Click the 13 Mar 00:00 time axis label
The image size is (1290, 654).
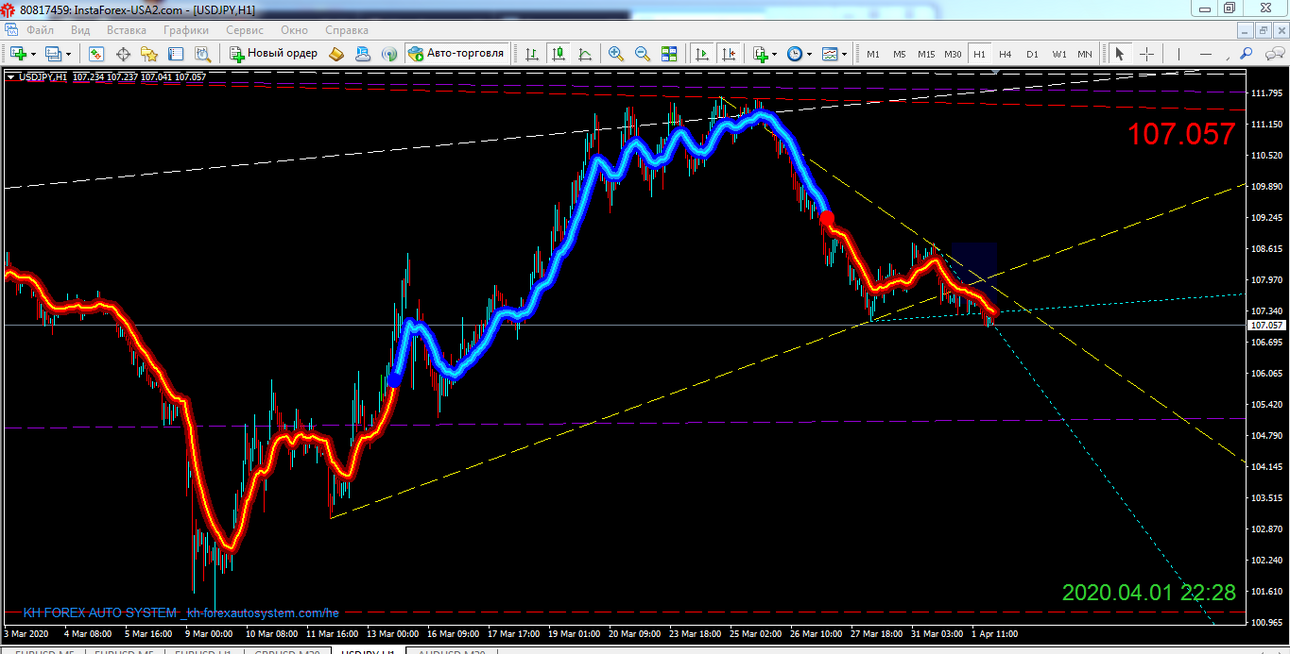[393, 634]
